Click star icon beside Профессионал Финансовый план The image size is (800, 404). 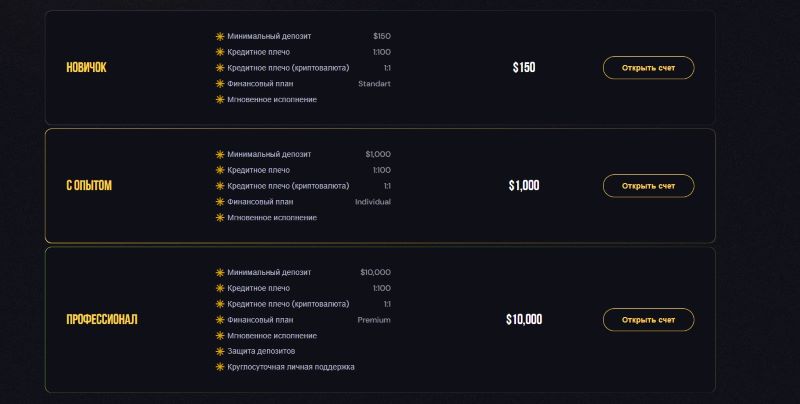(220, 320)
